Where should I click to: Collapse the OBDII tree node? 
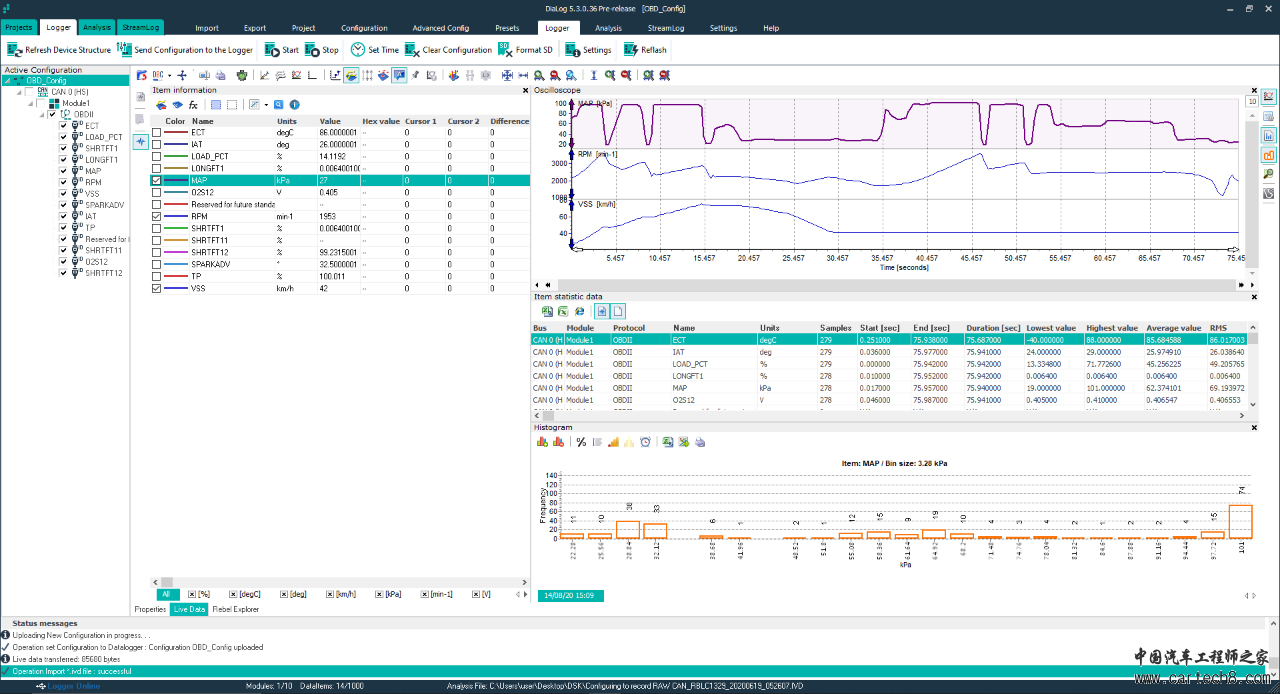[x=42, y=114]
